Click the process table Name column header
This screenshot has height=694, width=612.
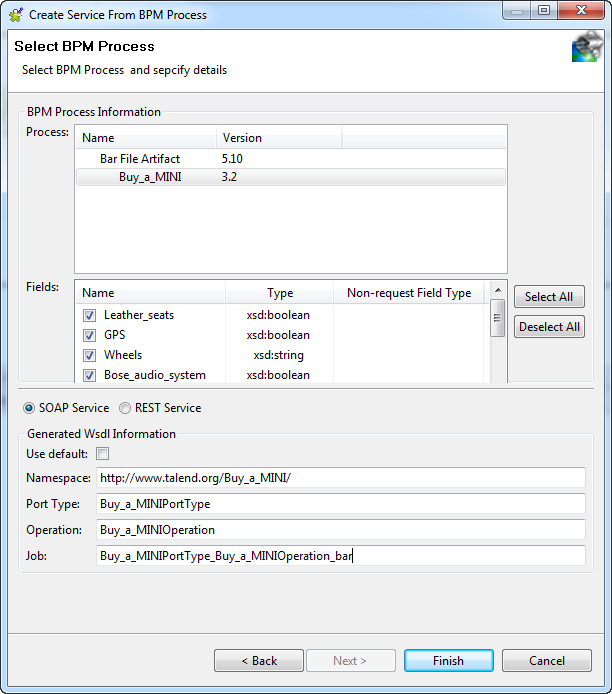(146, 138)
